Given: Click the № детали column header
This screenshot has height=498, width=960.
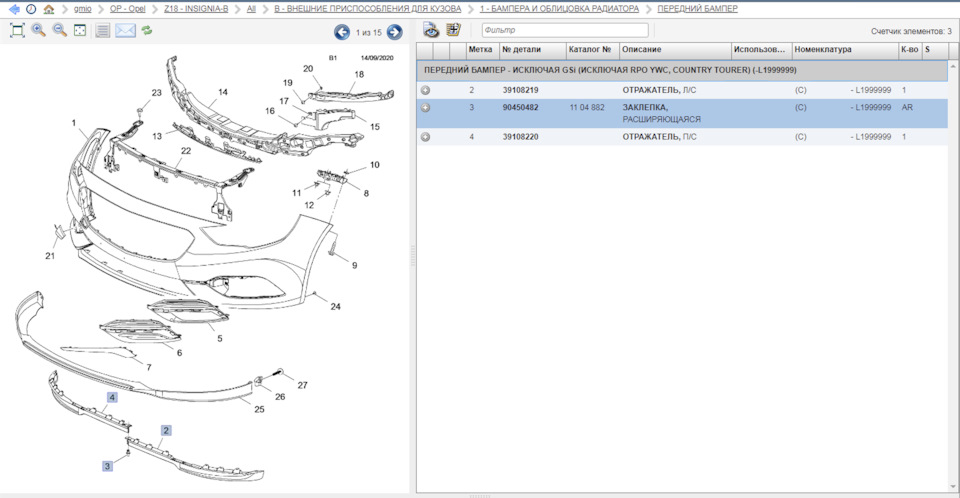Looking at the screenshot, I should (530, 48).
